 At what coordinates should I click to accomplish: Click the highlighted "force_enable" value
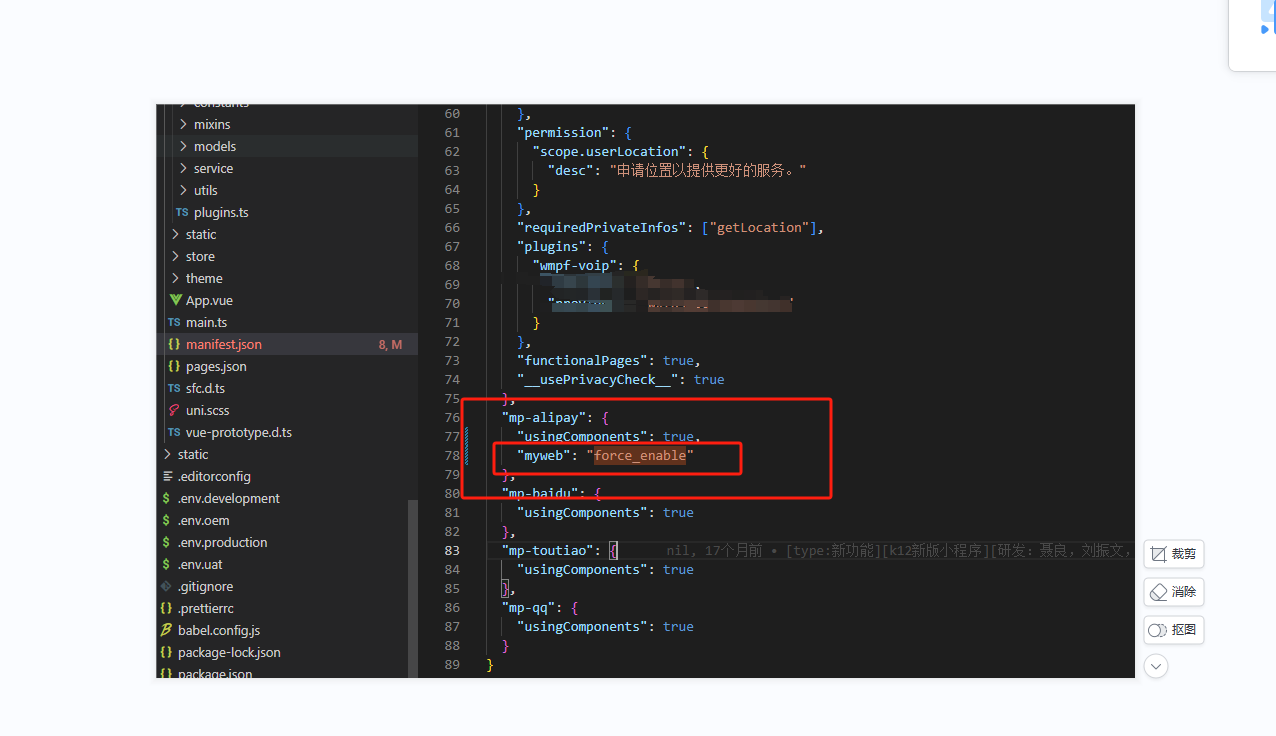point(640,455)
